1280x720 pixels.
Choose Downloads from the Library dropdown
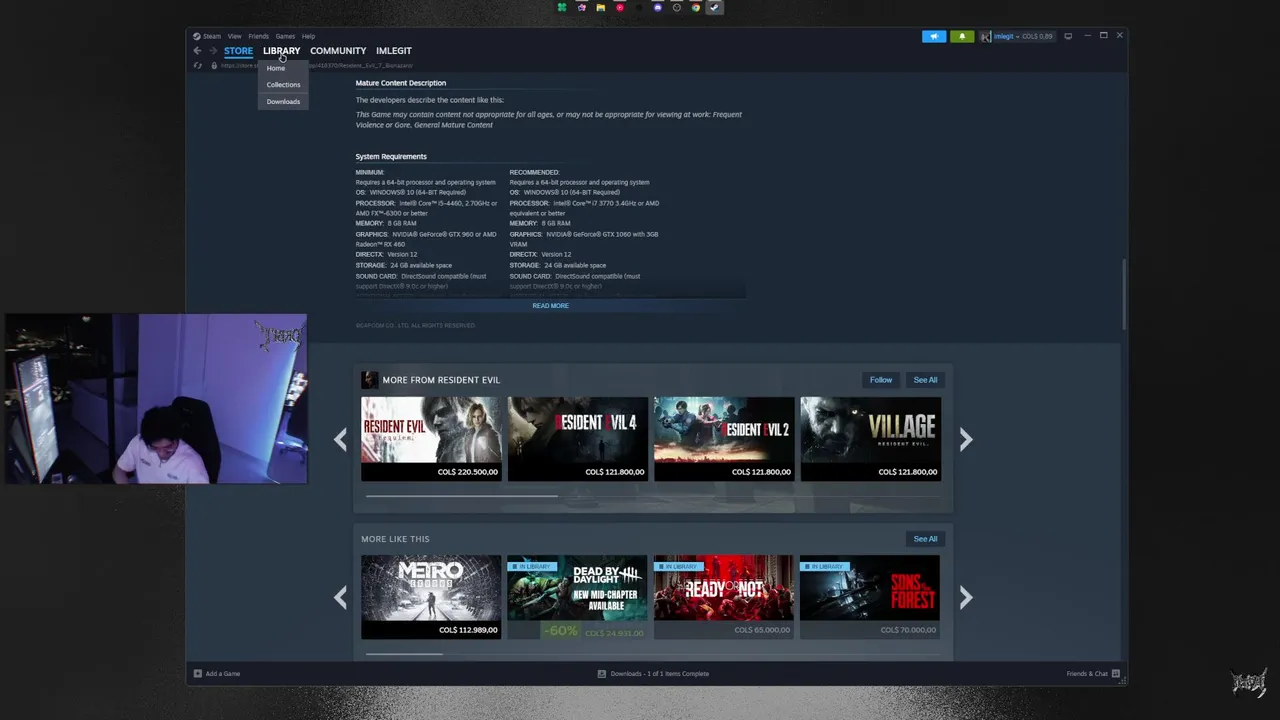click(x=283, y=102)
